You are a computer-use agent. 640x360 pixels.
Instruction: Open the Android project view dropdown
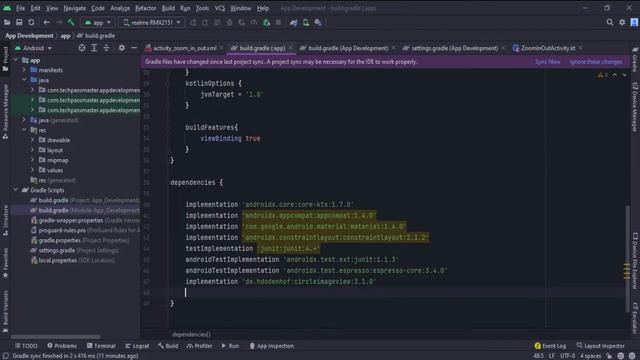[x=33, y=48]
